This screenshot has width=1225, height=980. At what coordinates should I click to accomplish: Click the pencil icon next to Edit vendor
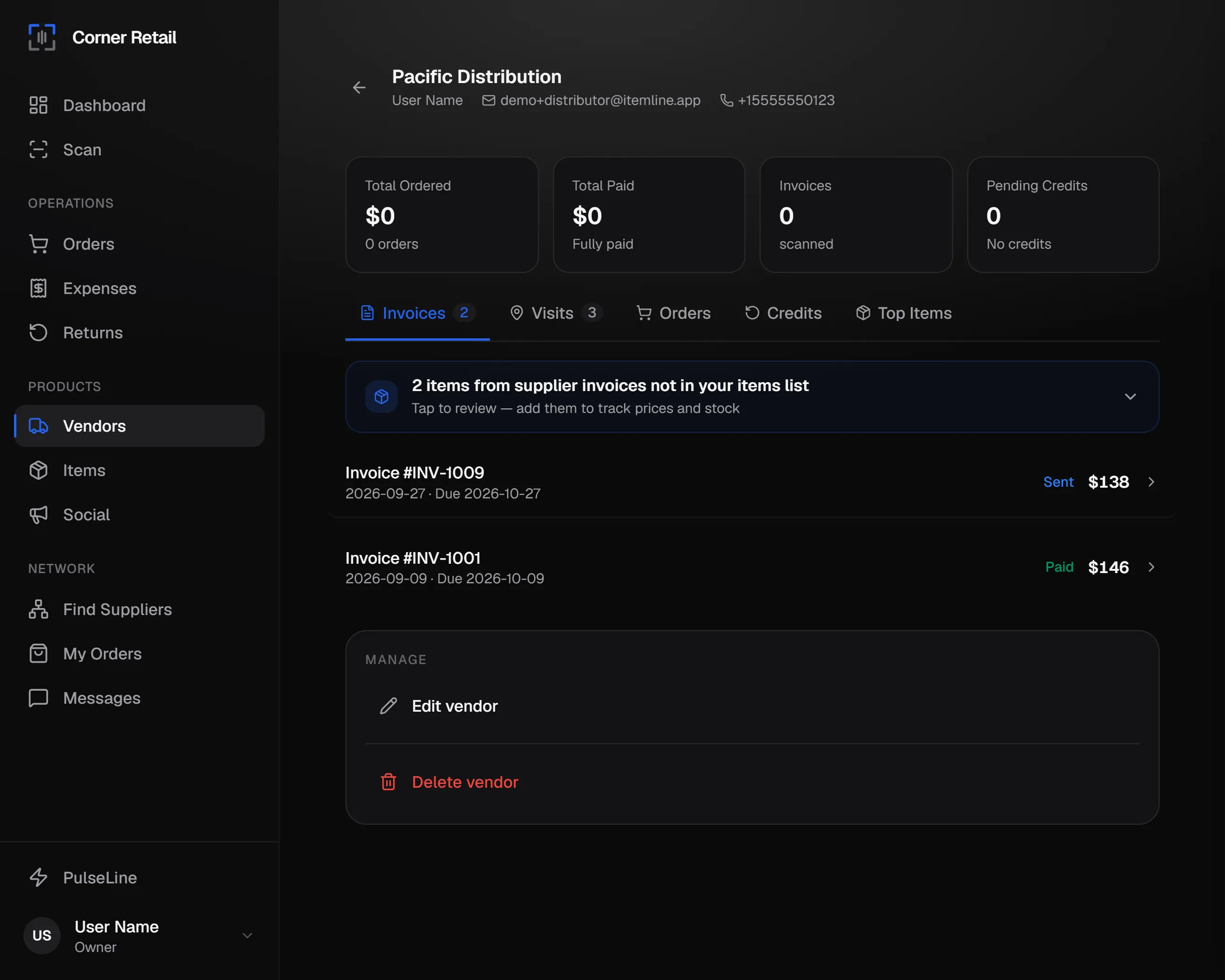click(389, 706)
